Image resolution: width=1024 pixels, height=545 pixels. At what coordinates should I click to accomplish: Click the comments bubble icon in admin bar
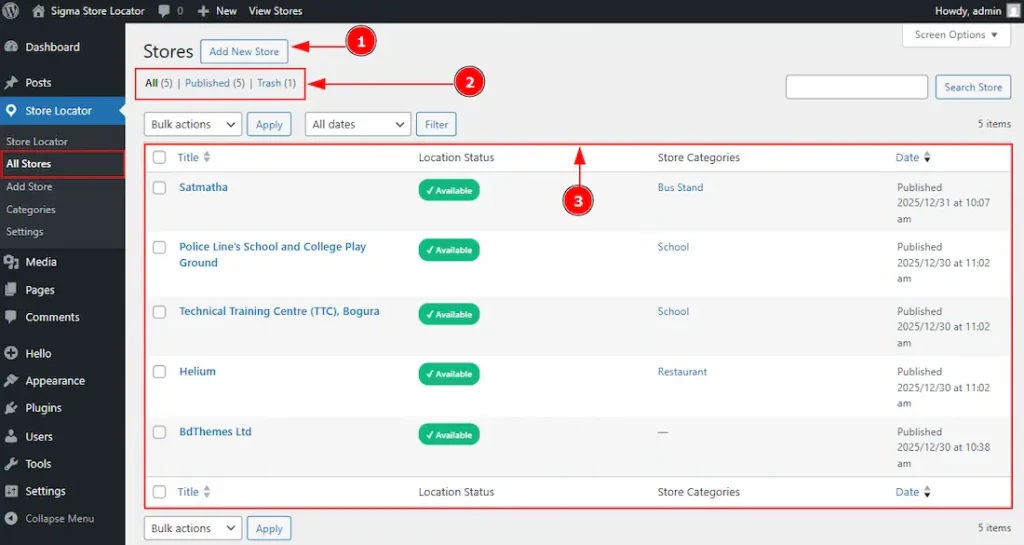click(x=164, y=11)
